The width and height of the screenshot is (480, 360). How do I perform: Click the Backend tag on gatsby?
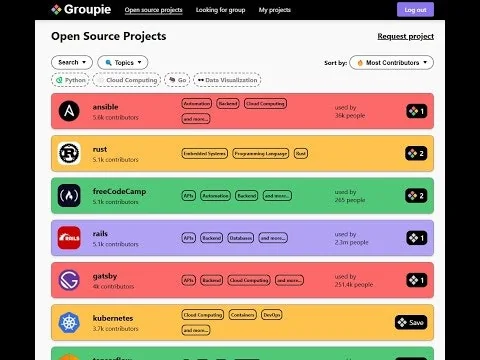pos(212,280)
